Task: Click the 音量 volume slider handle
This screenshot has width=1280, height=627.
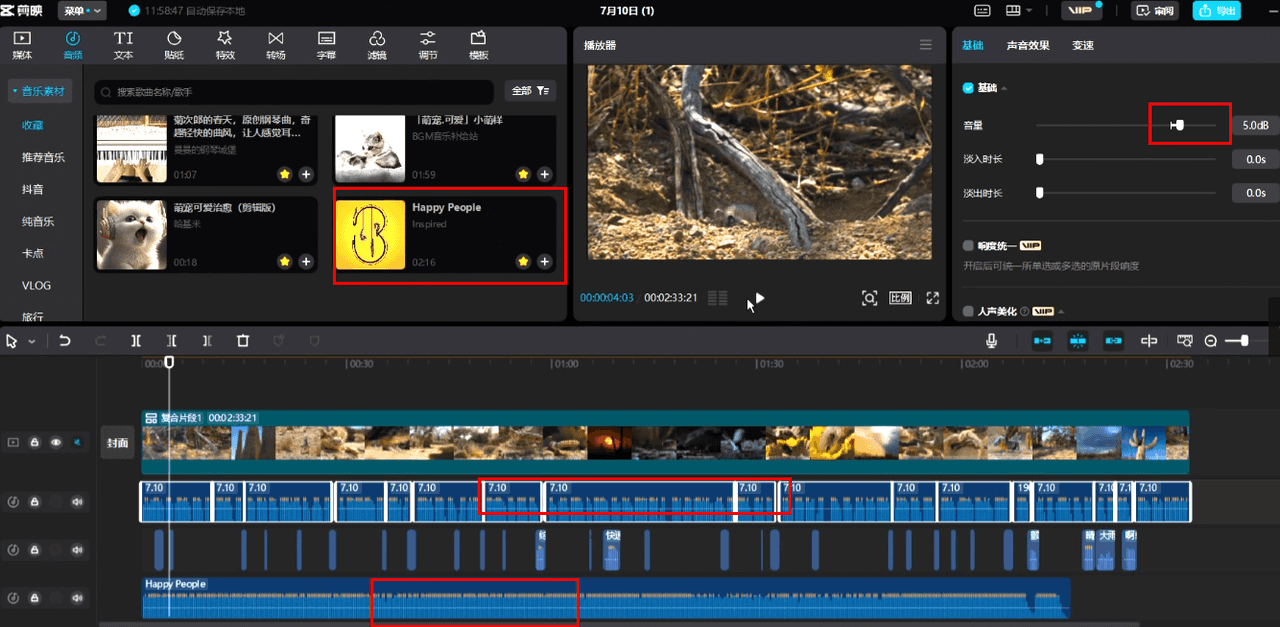Action: pos(1180,125)
